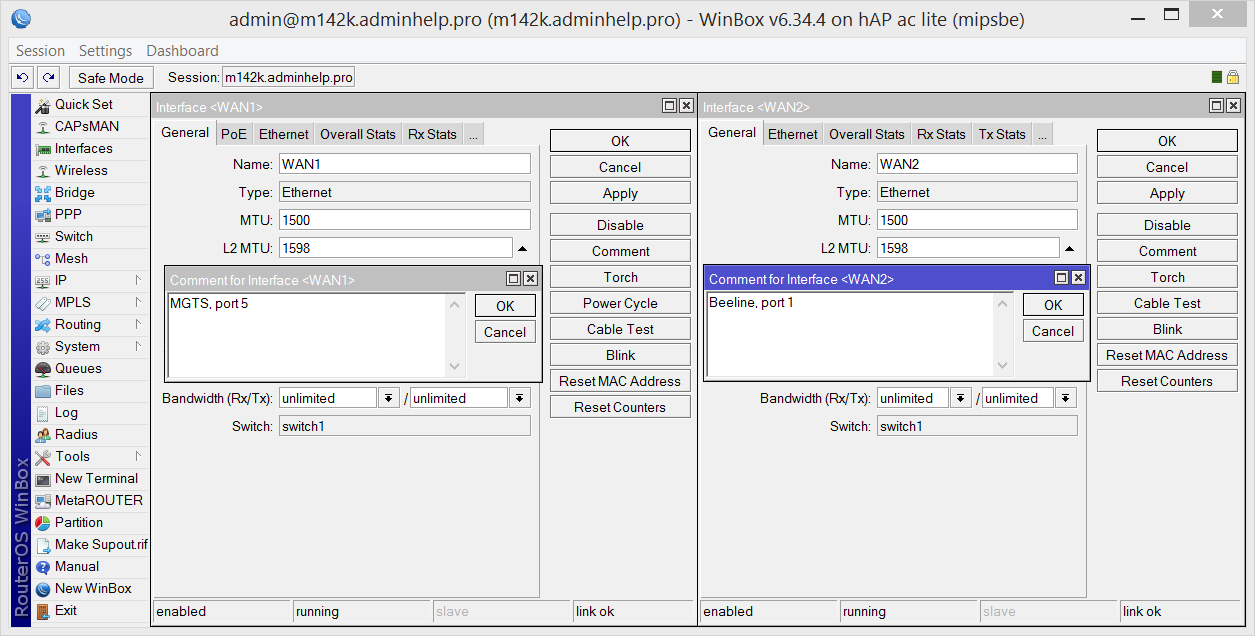This screenshot has height=636, width=1255.
Task: Cancel the WAN2 comment dialog
Action: point(1053,331)
